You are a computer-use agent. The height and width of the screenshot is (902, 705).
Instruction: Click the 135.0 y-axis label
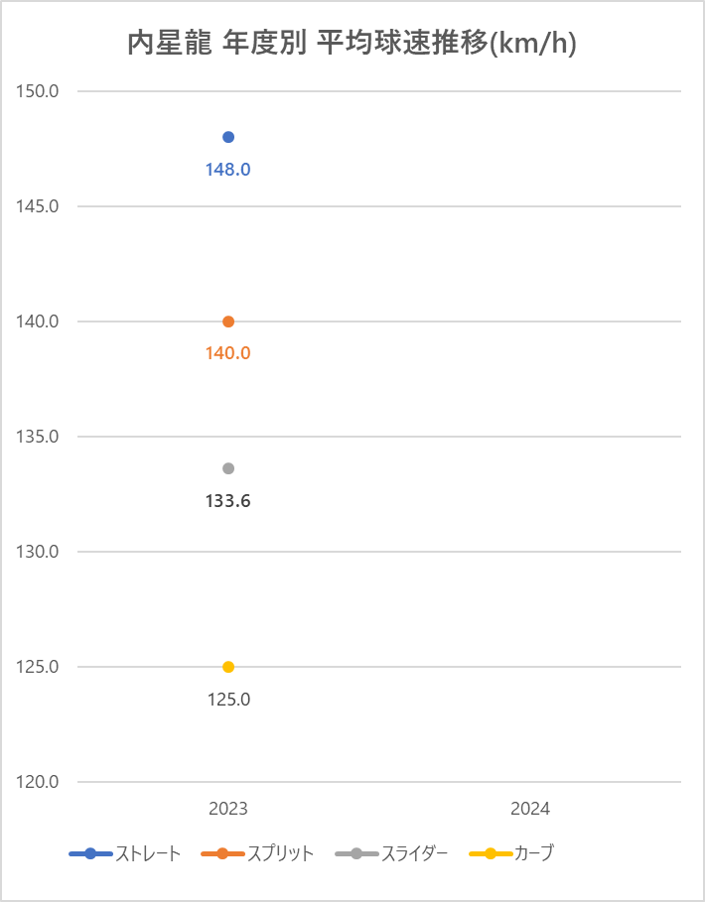[x=37, y=437]
